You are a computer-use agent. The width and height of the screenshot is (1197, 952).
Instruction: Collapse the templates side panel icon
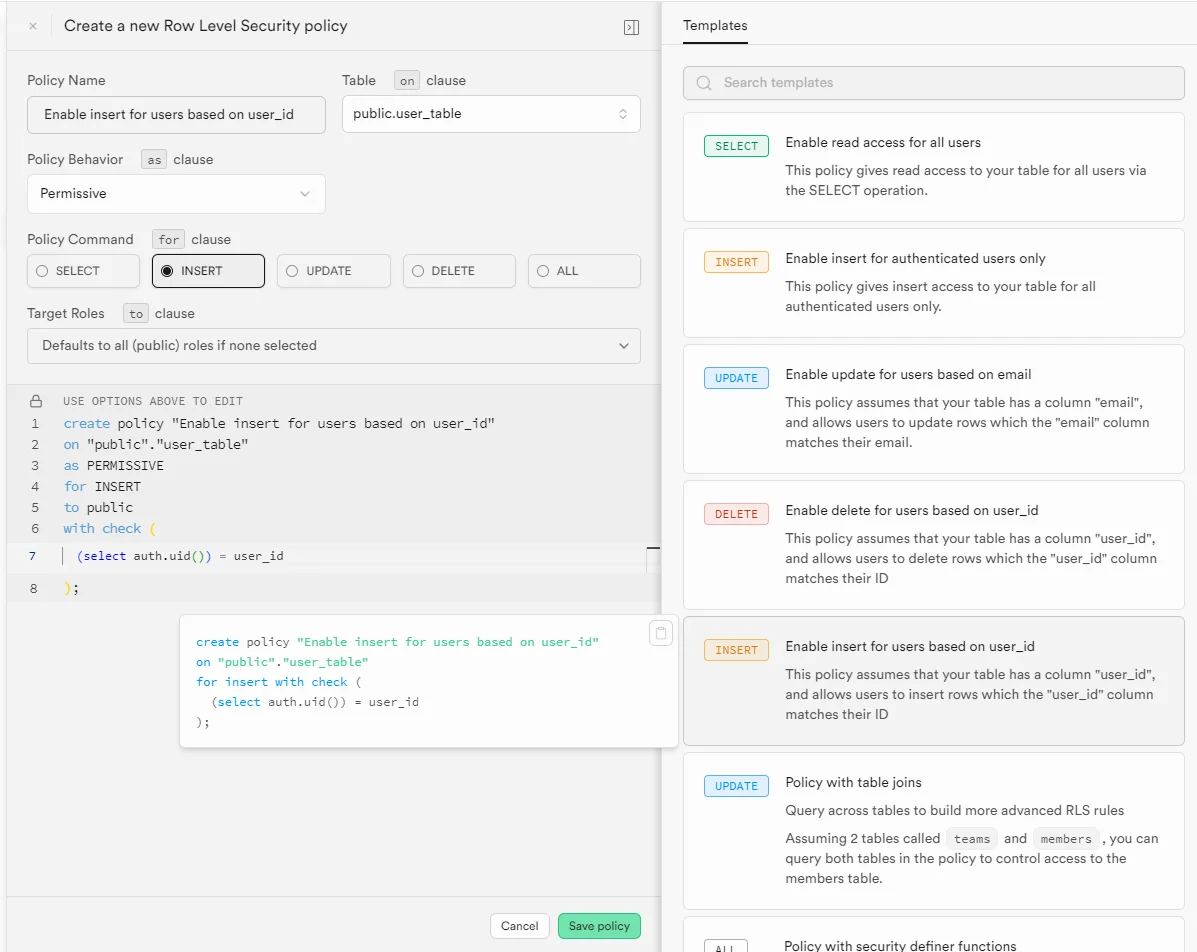pyautogui.click(x=631, y=28)
